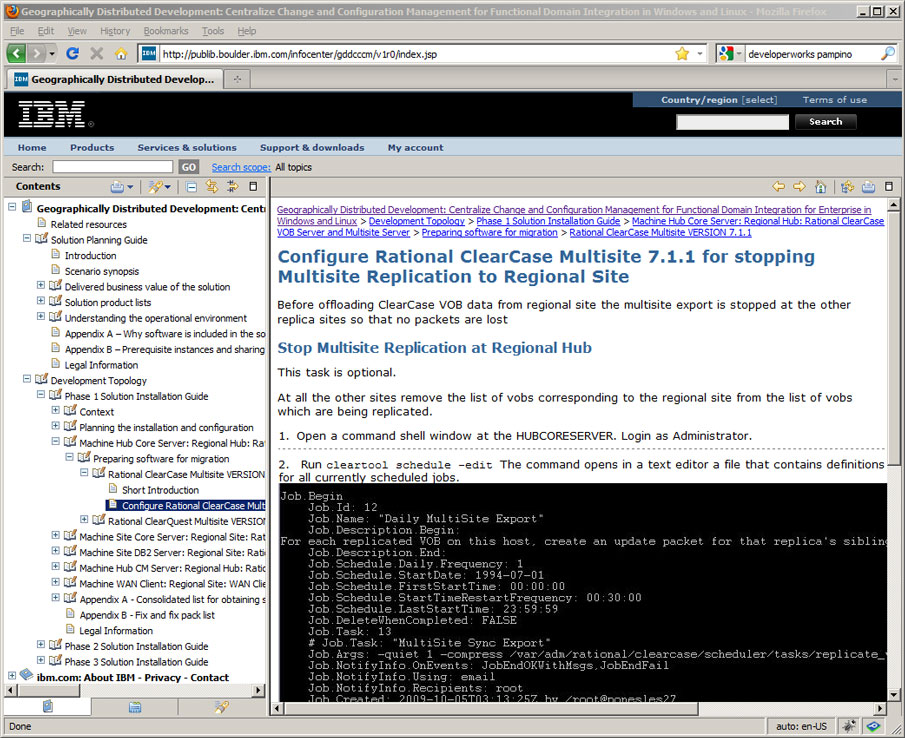The image size is (905, 738).
Task: Click the infocenter Search input field
Action: pos(113,167)
